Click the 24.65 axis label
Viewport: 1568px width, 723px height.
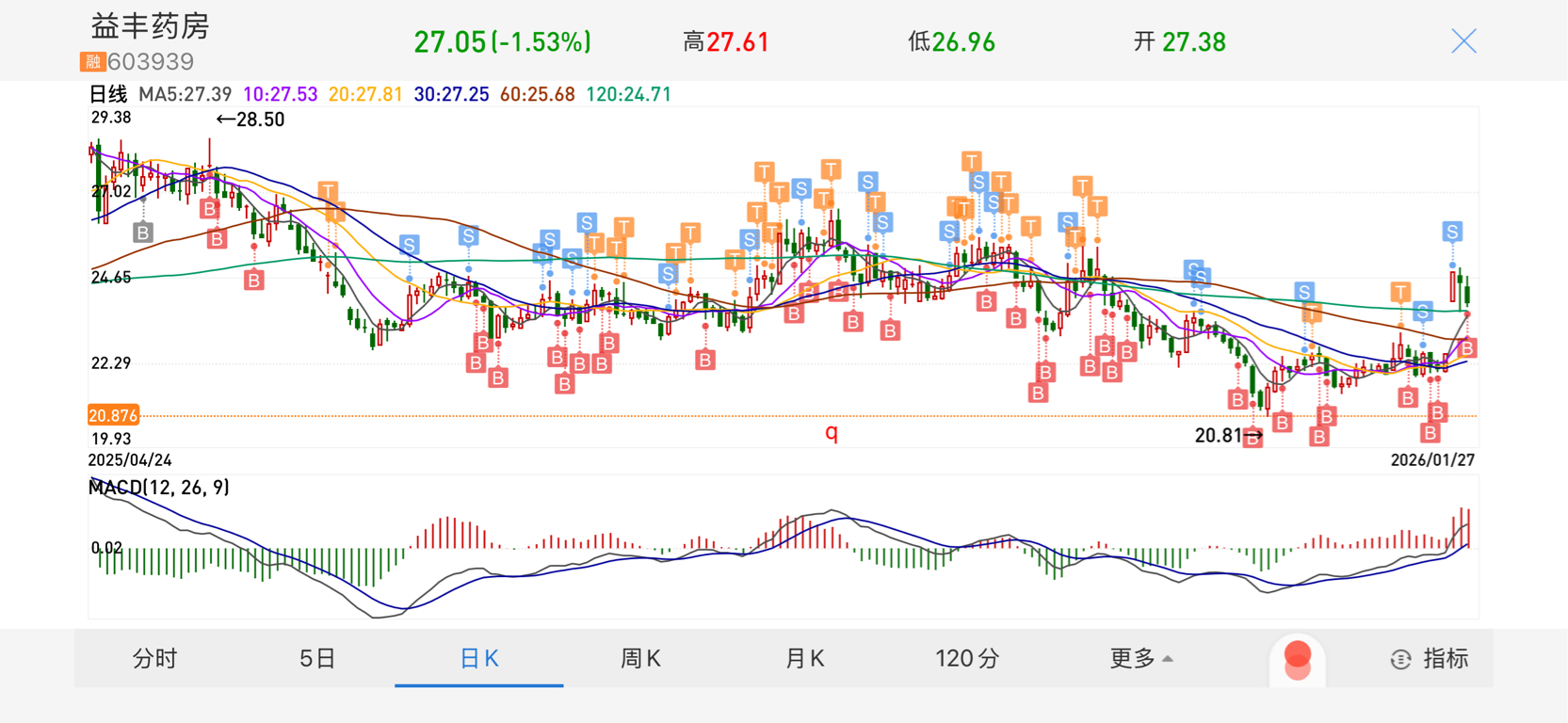pos(111,278)
